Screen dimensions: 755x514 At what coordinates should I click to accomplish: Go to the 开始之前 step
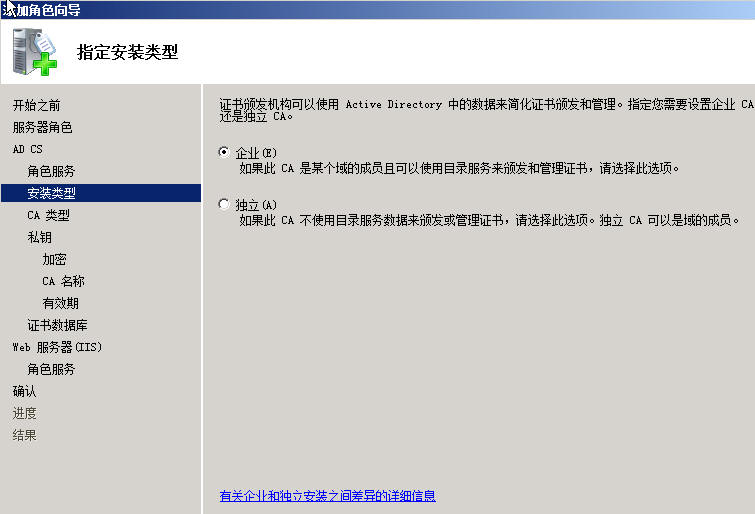click(36, 105)
